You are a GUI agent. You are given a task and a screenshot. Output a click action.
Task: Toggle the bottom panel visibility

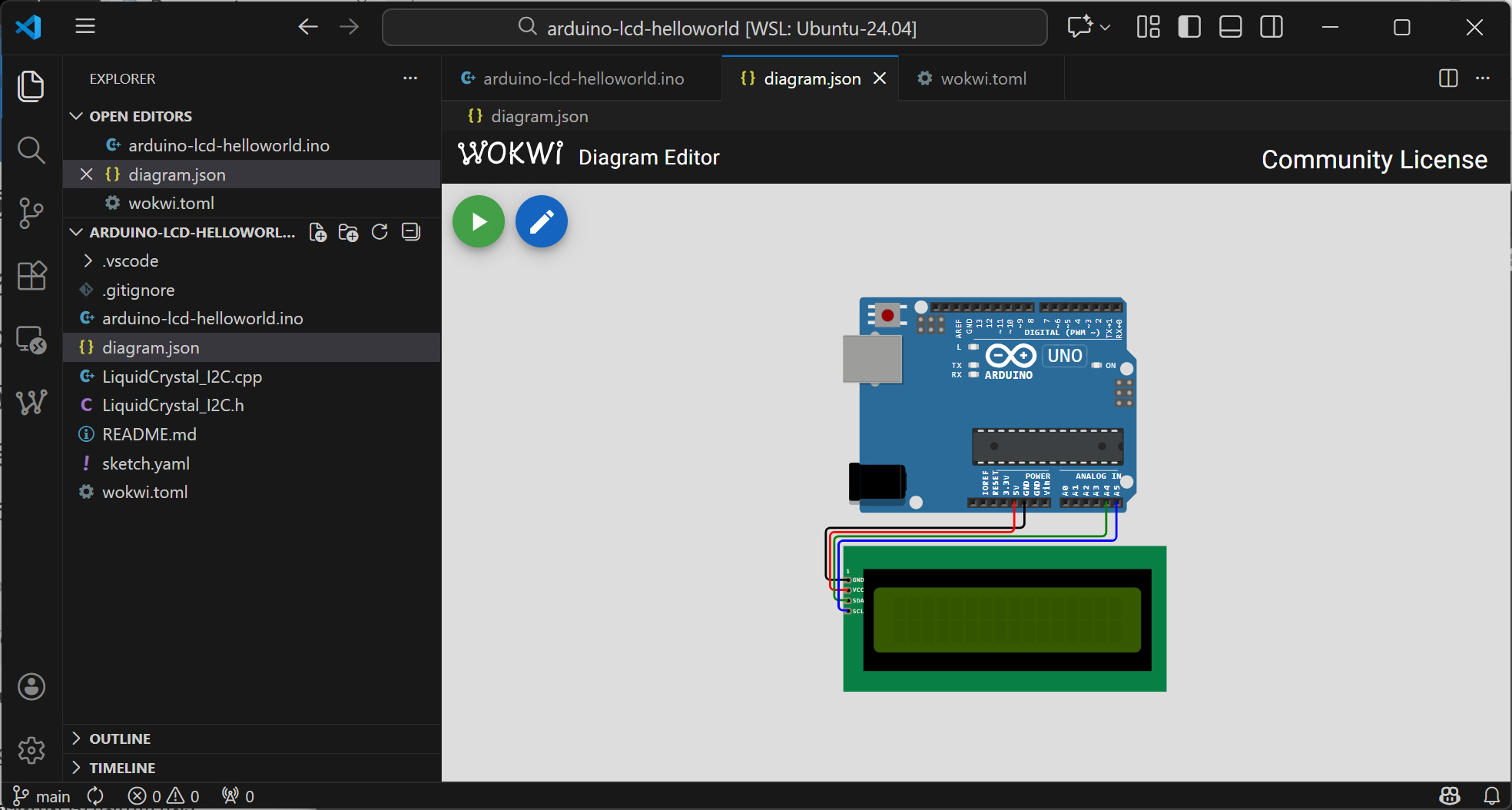(x=1230, y=28)
